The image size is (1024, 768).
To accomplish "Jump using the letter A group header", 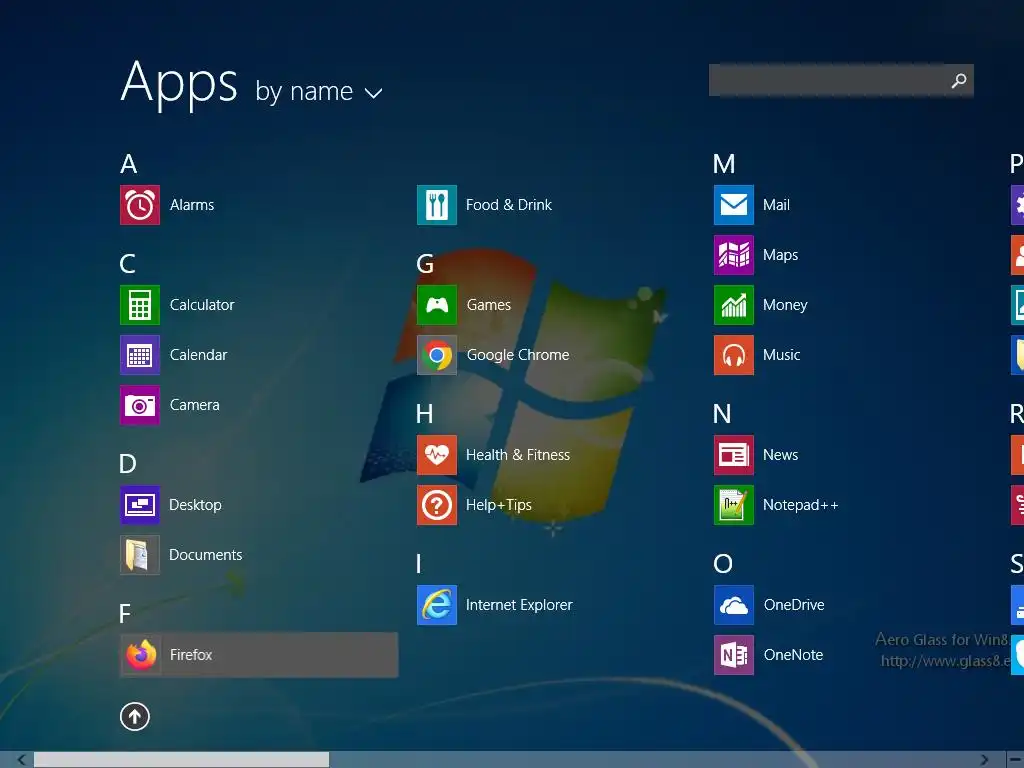I will pos(129,164).
